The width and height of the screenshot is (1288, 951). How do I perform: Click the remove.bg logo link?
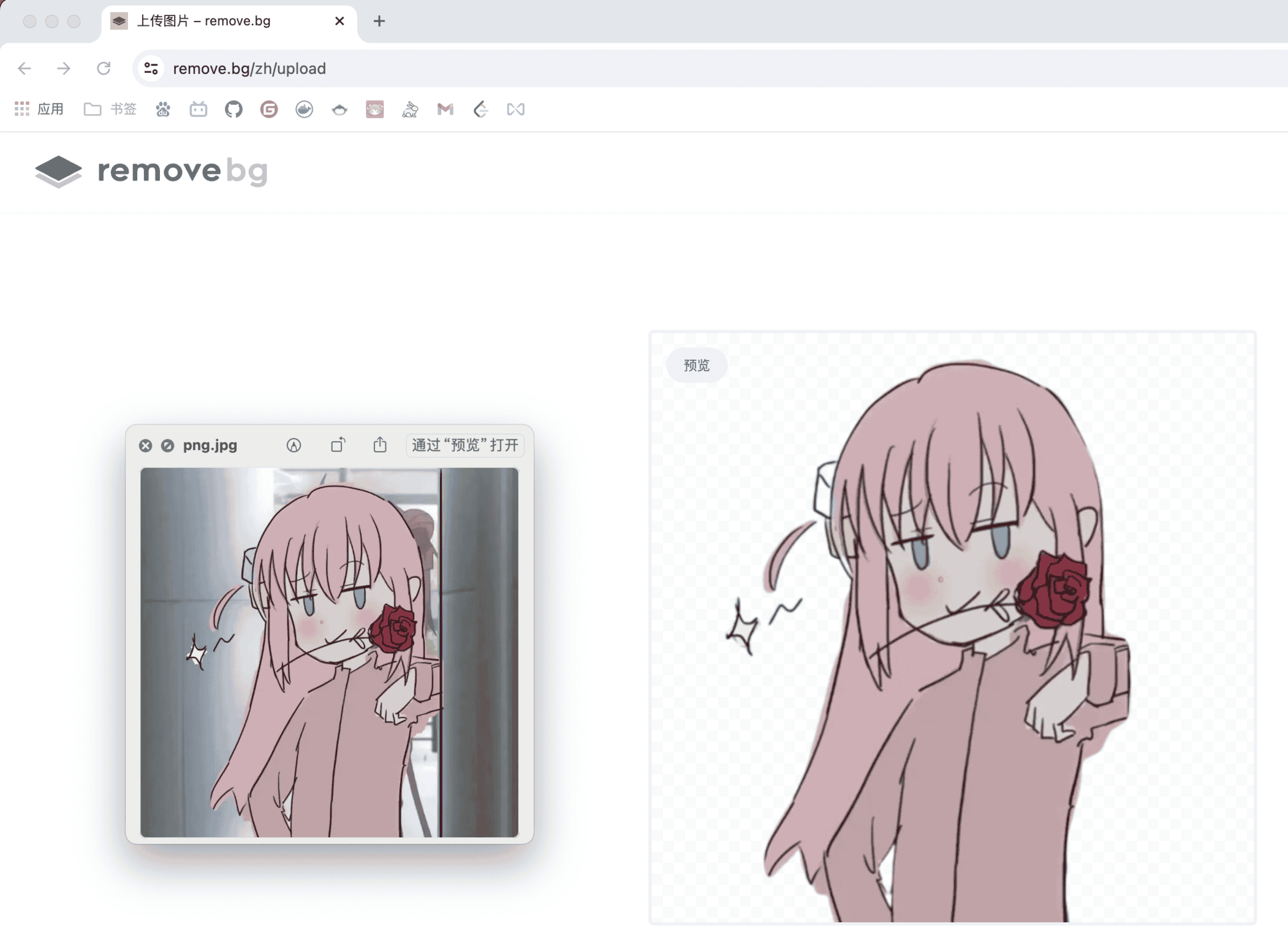click(151, 171)
